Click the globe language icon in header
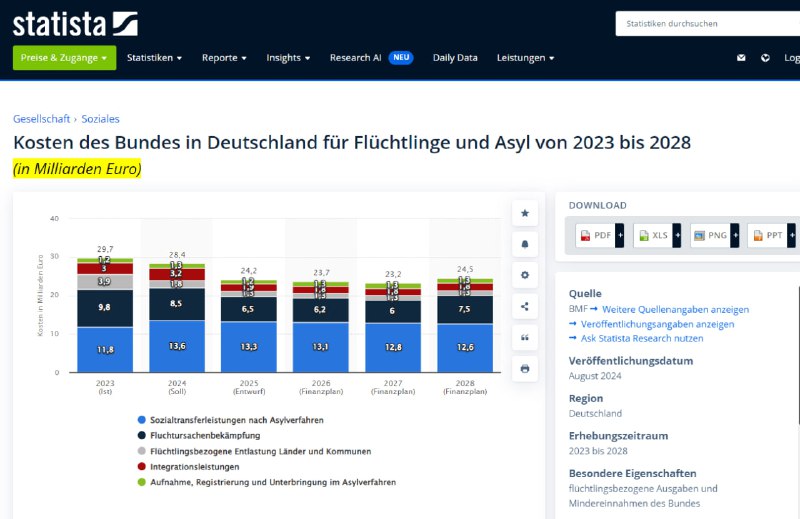 coord(765,58)
